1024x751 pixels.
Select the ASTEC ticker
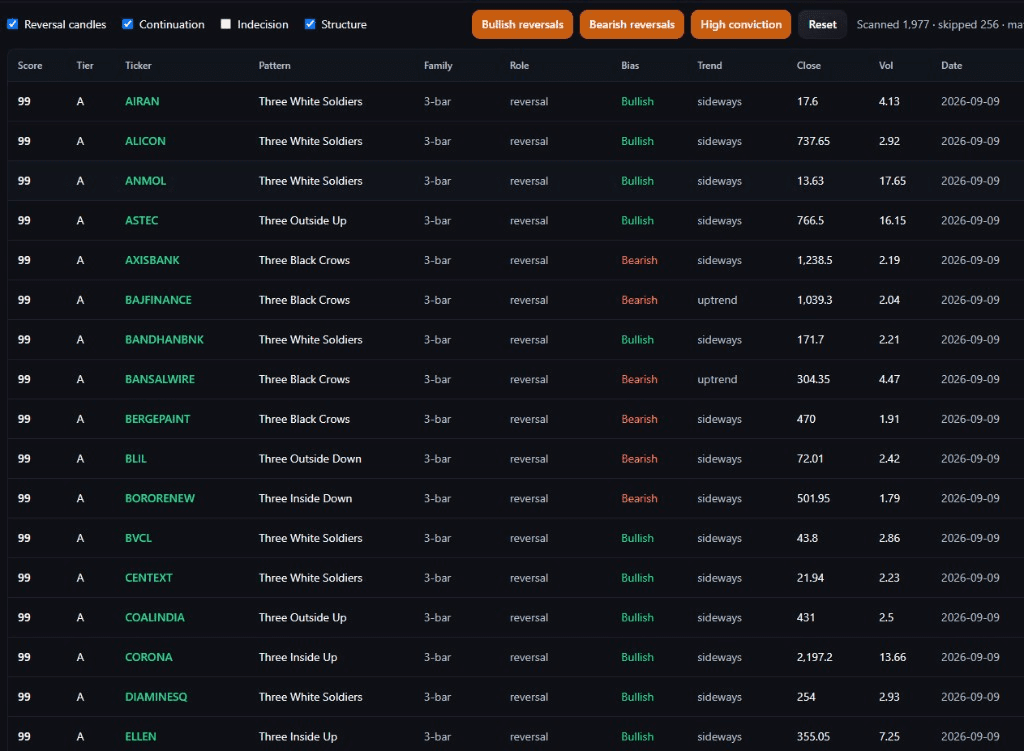(x=141, y=221)
